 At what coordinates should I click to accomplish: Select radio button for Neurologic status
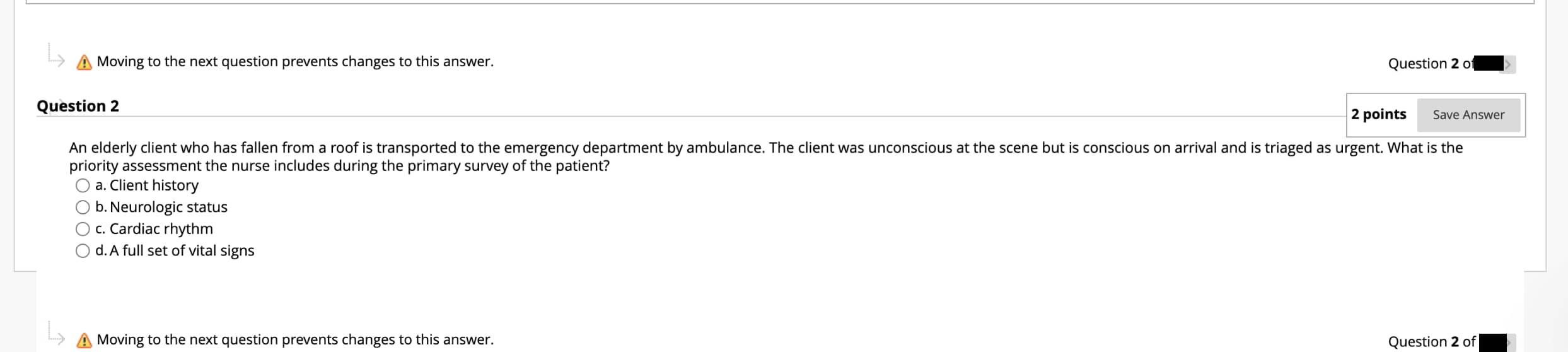click(83, 208)
